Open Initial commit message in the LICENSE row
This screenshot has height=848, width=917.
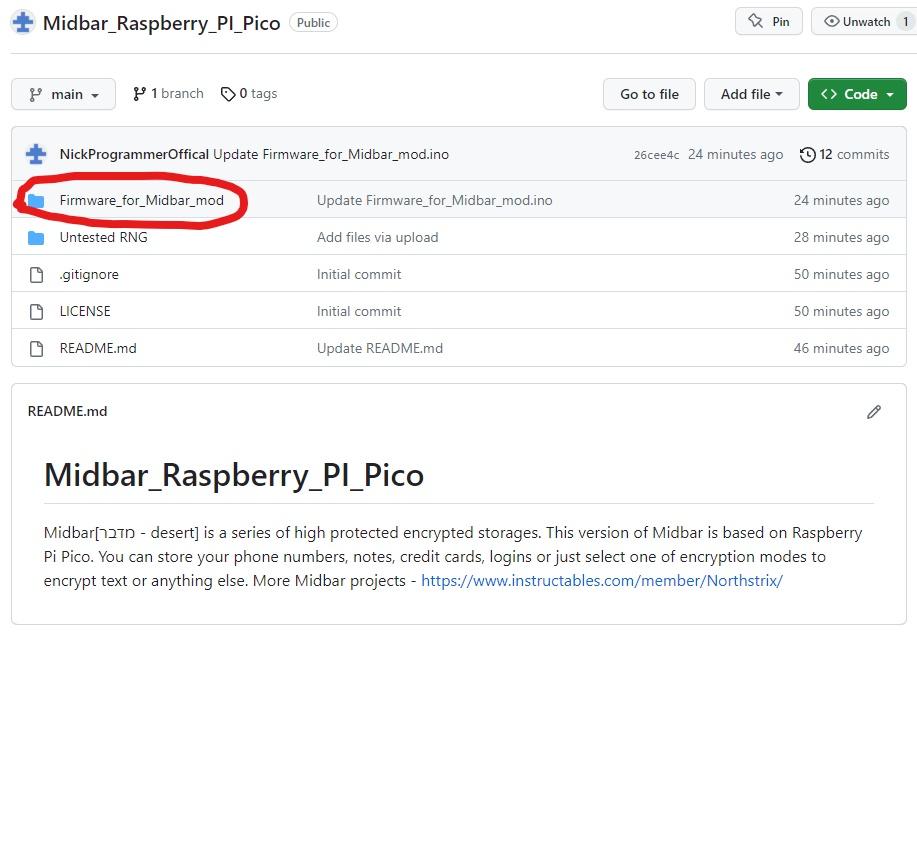359,311
